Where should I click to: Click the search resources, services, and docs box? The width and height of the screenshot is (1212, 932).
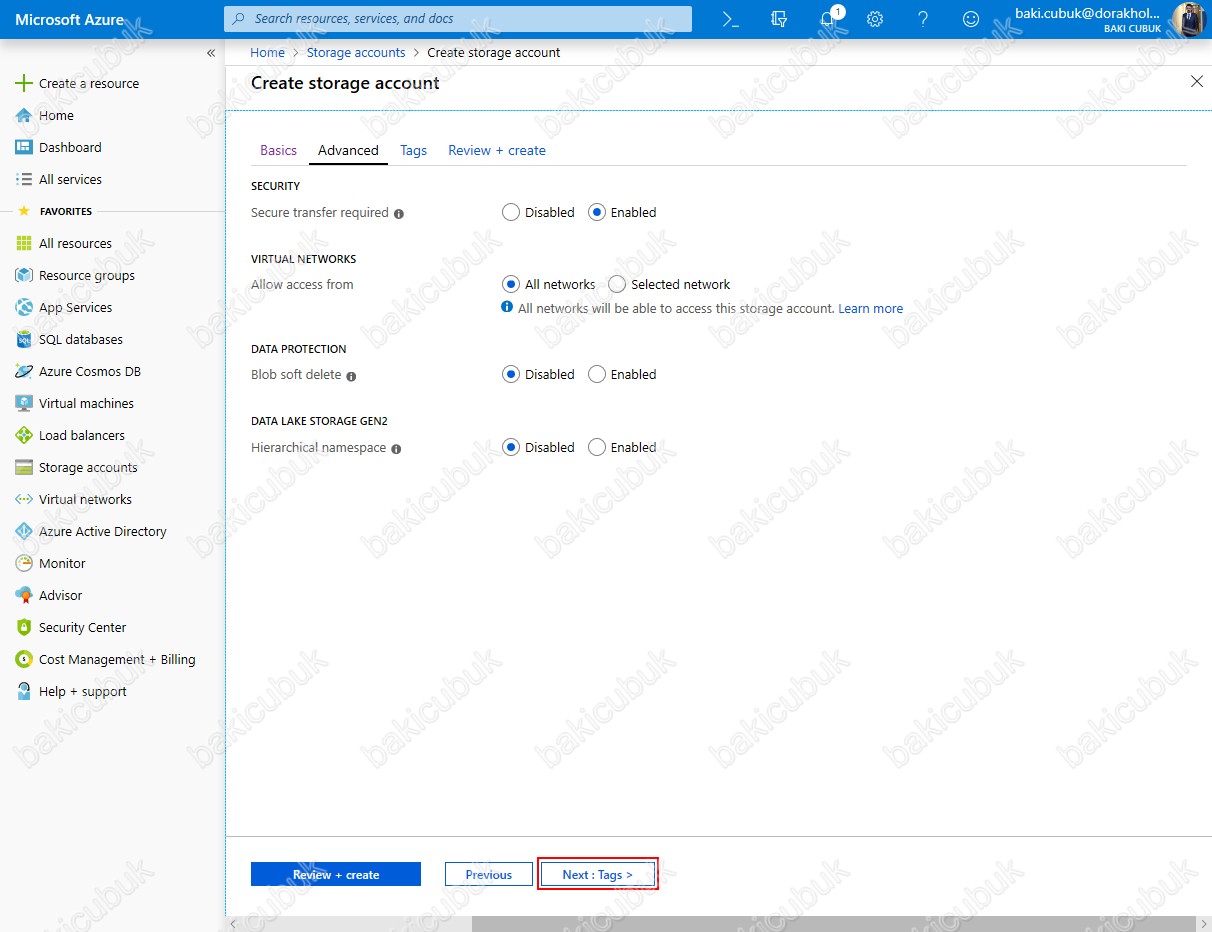point(458,19)
